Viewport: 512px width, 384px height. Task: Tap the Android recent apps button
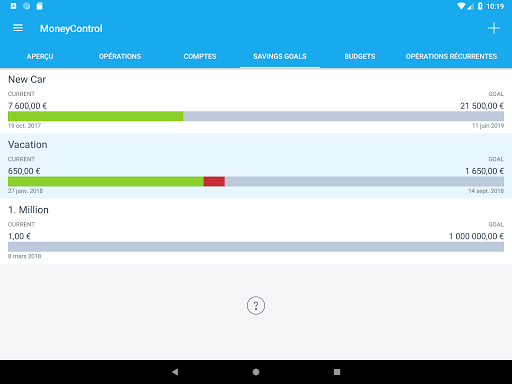tap(337, 372)
